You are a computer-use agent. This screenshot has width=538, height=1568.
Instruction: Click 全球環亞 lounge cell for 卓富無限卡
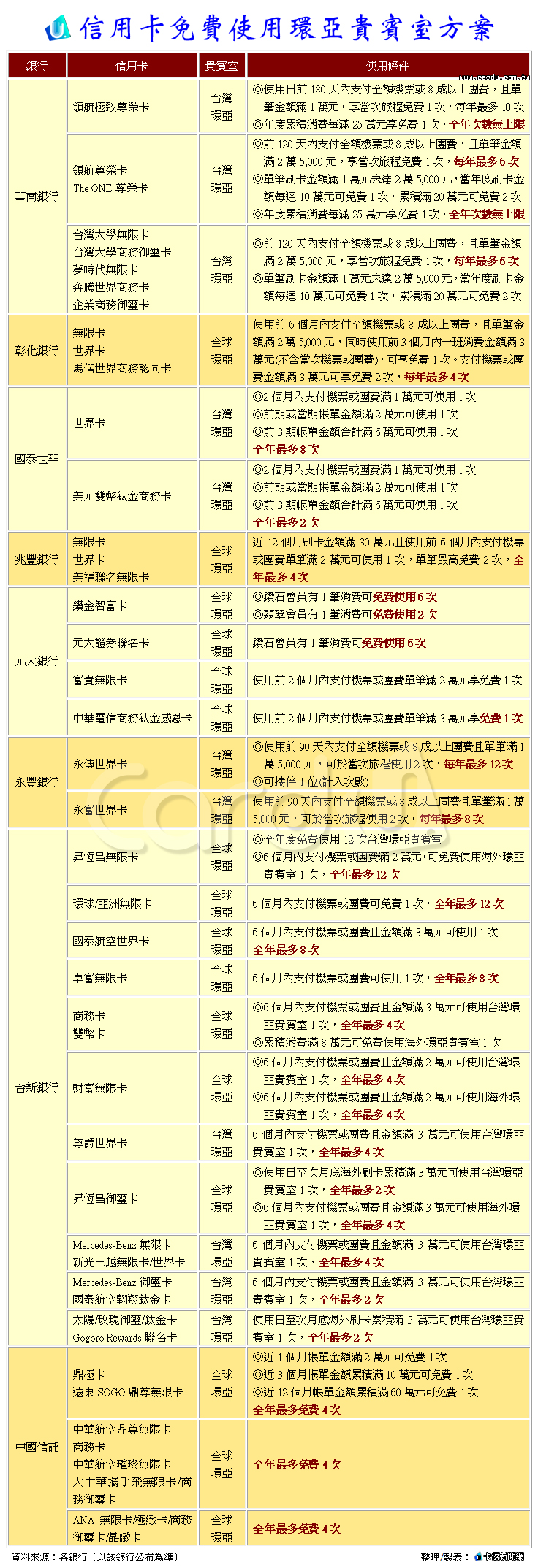[221, 978]
